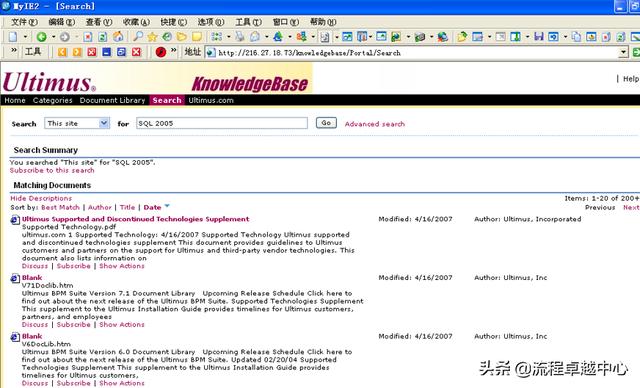This screenshot has height=388, width=640.
Task: Expand the address bar URL dropdown
Action: 623,52
